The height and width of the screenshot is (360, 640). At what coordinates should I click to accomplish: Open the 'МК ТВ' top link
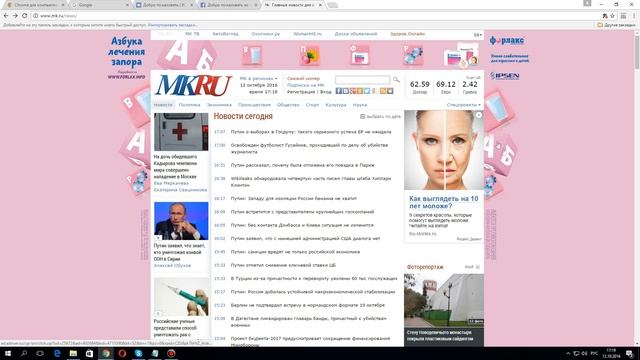click(192, 34)
